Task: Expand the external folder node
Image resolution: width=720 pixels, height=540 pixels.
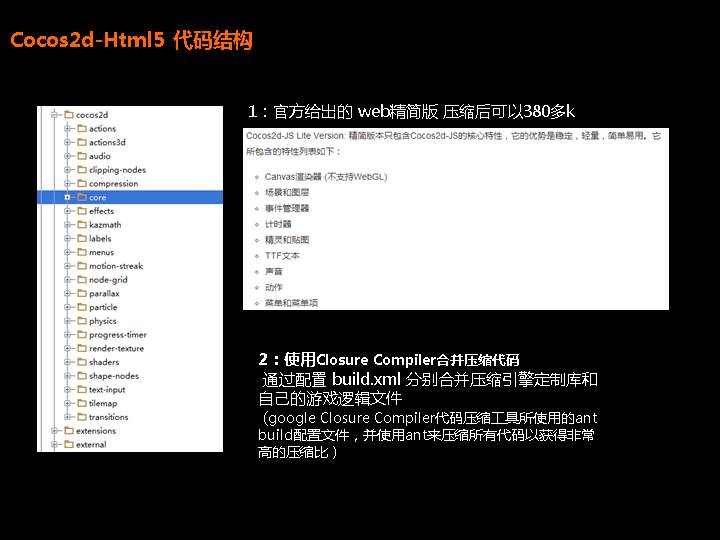Action: point(55,445)
